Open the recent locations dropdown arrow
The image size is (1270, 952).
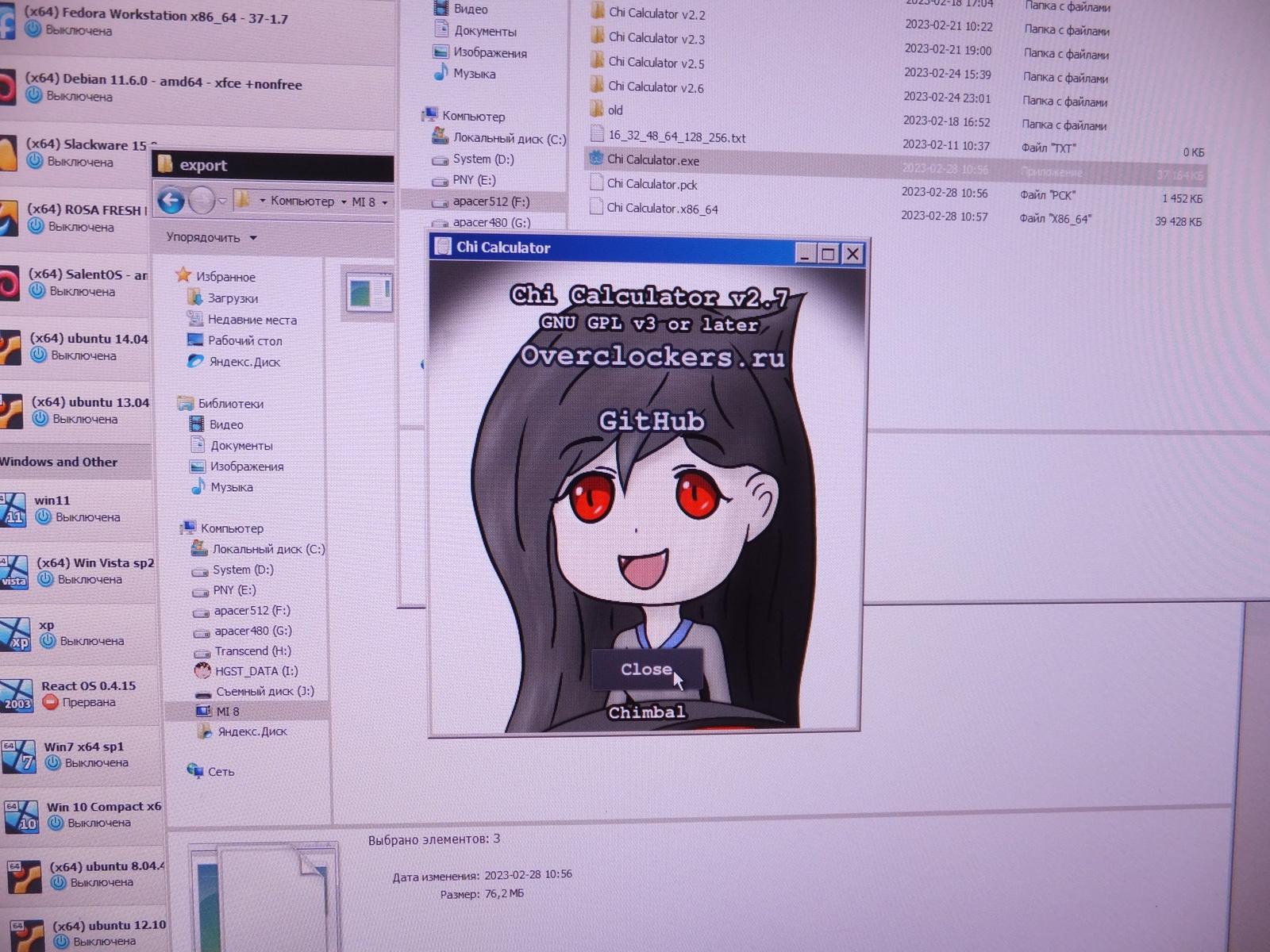pyautogui.click(x=222, y=202)
